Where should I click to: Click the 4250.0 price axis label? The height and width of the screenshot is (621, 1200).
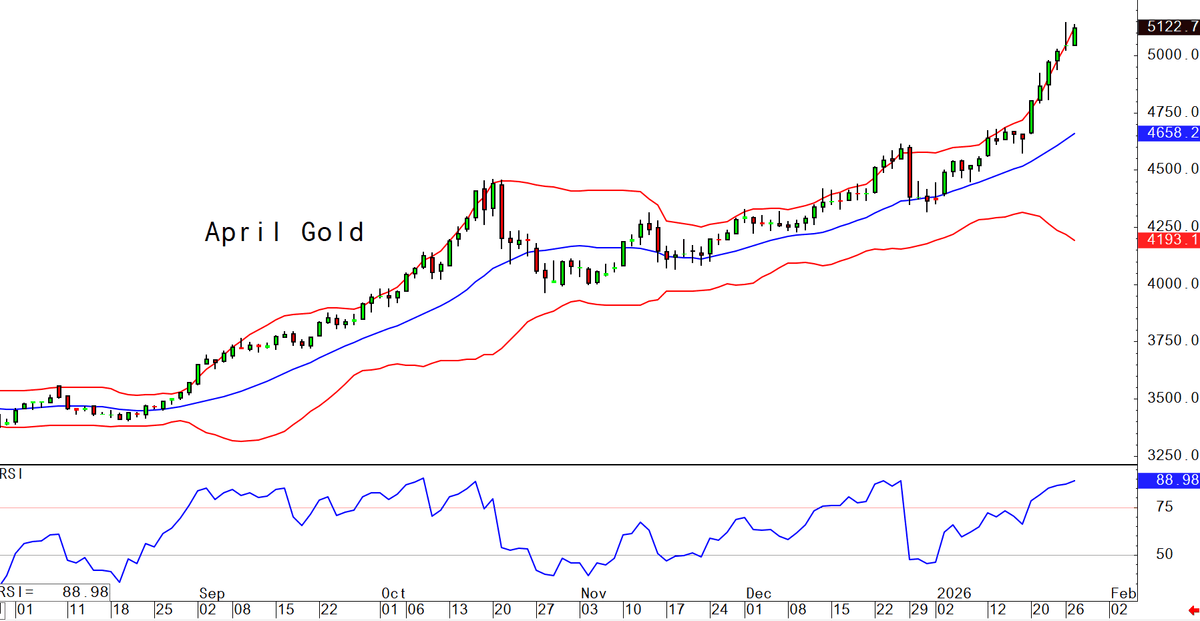[x=1172, y=226]
